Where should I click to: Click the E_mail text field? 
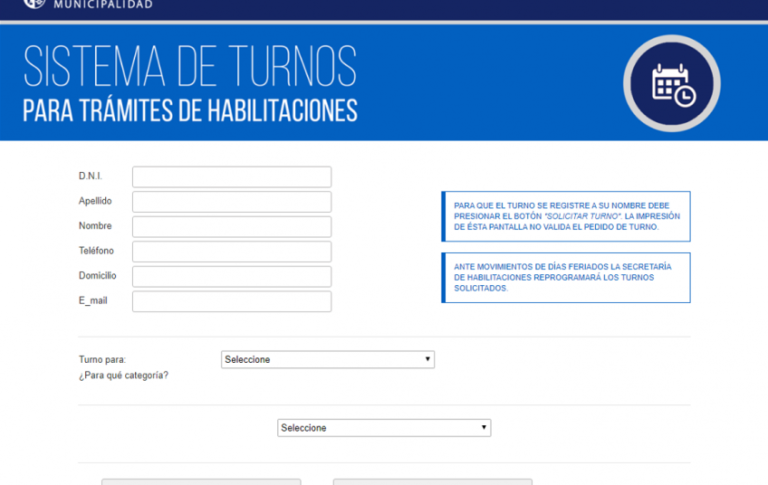click(231, 302)
